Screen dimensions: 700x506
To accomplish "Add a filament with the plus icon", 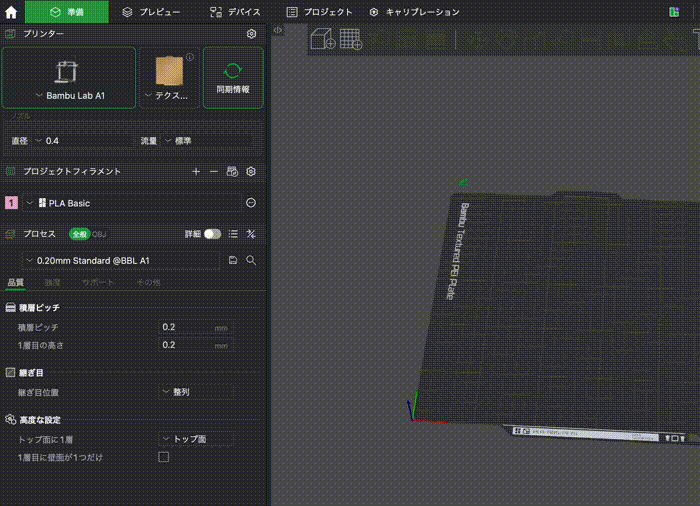I will [196, 172].
